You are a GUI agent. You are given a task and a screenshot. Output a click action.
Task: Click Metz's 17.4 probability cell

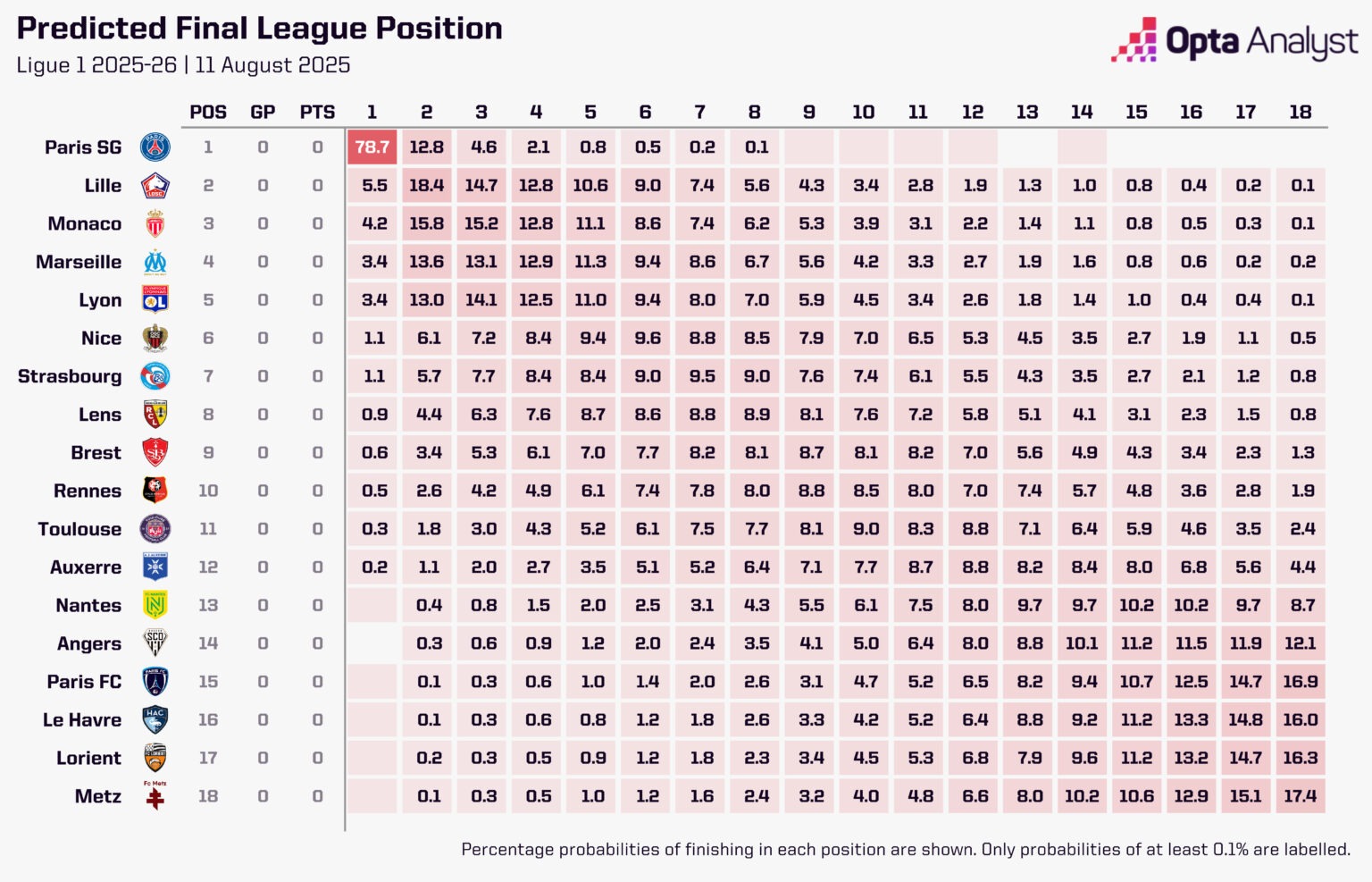pos(1300,795)
